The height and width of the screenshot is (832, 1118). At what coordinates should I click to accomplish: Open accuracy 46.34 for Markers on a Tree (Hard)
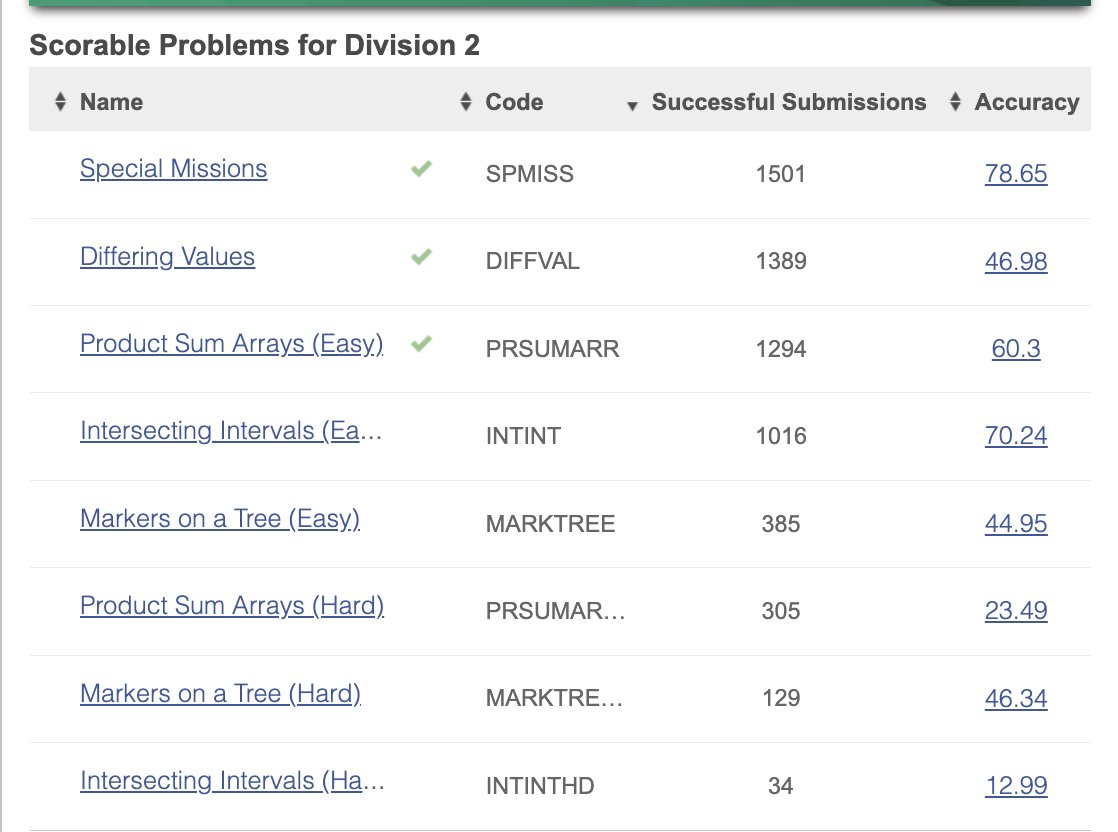1016,698
